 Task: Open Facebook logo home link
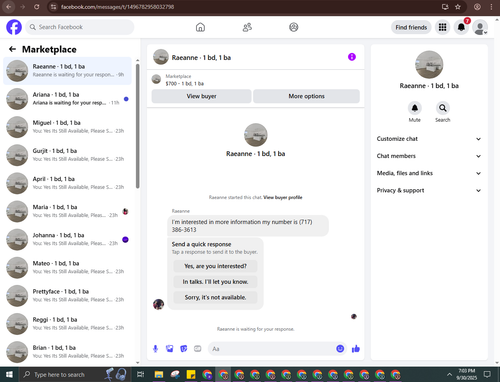pos(14,27)
